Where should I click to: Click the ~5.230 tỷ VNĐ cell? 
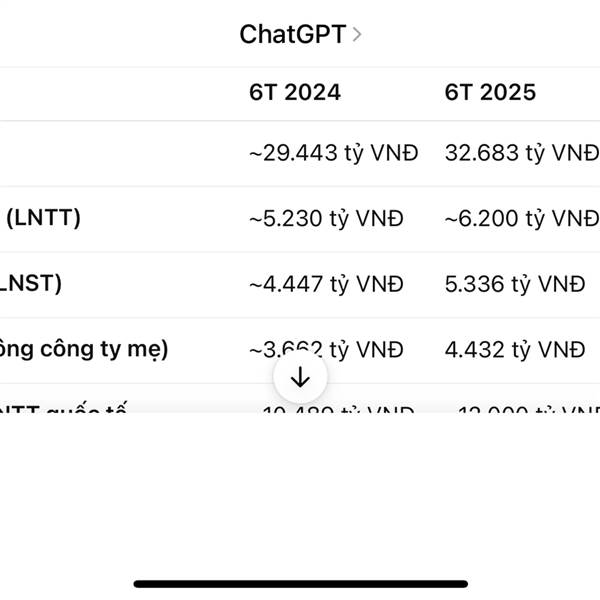coord(326,219)
